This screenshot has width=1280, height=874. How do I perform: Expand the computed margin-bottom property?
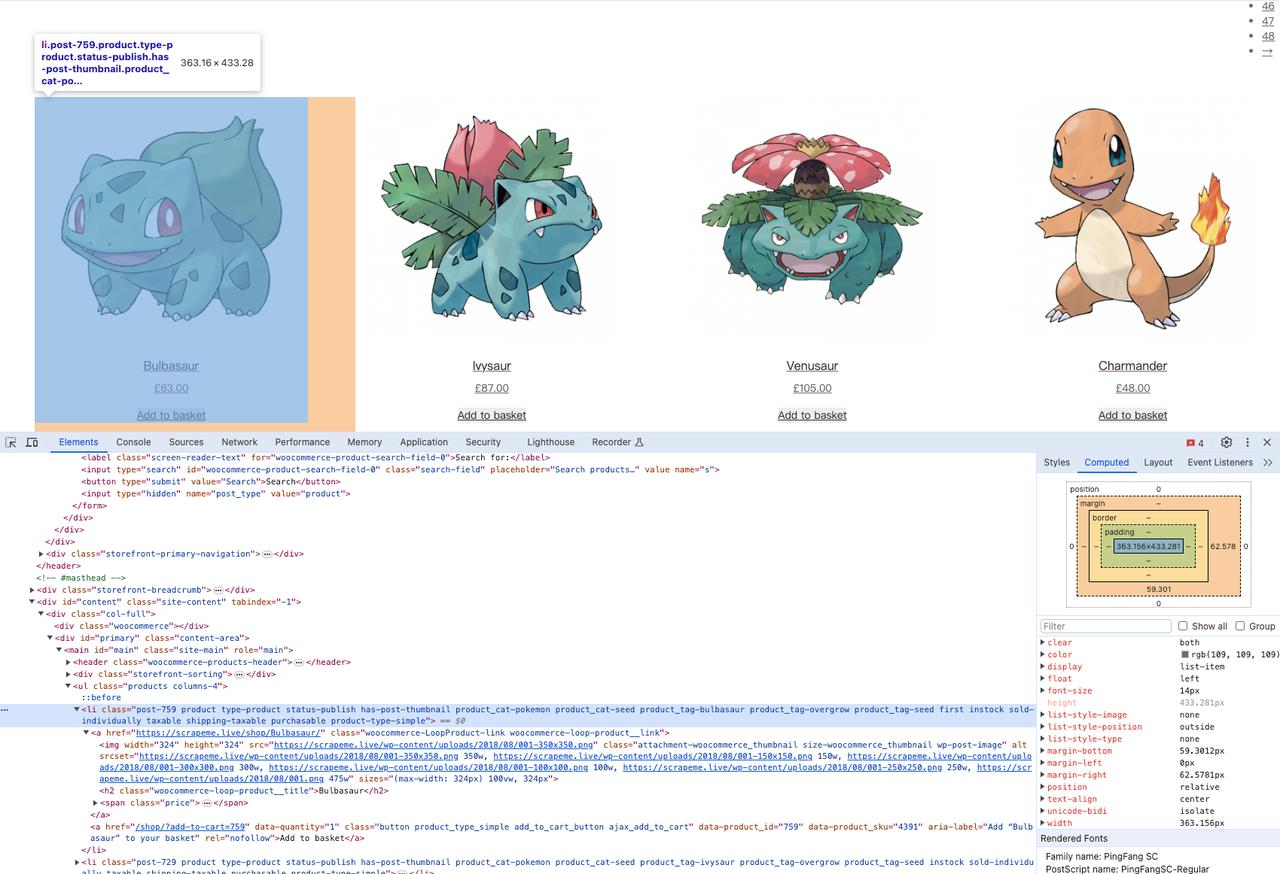pos(1043,751)
